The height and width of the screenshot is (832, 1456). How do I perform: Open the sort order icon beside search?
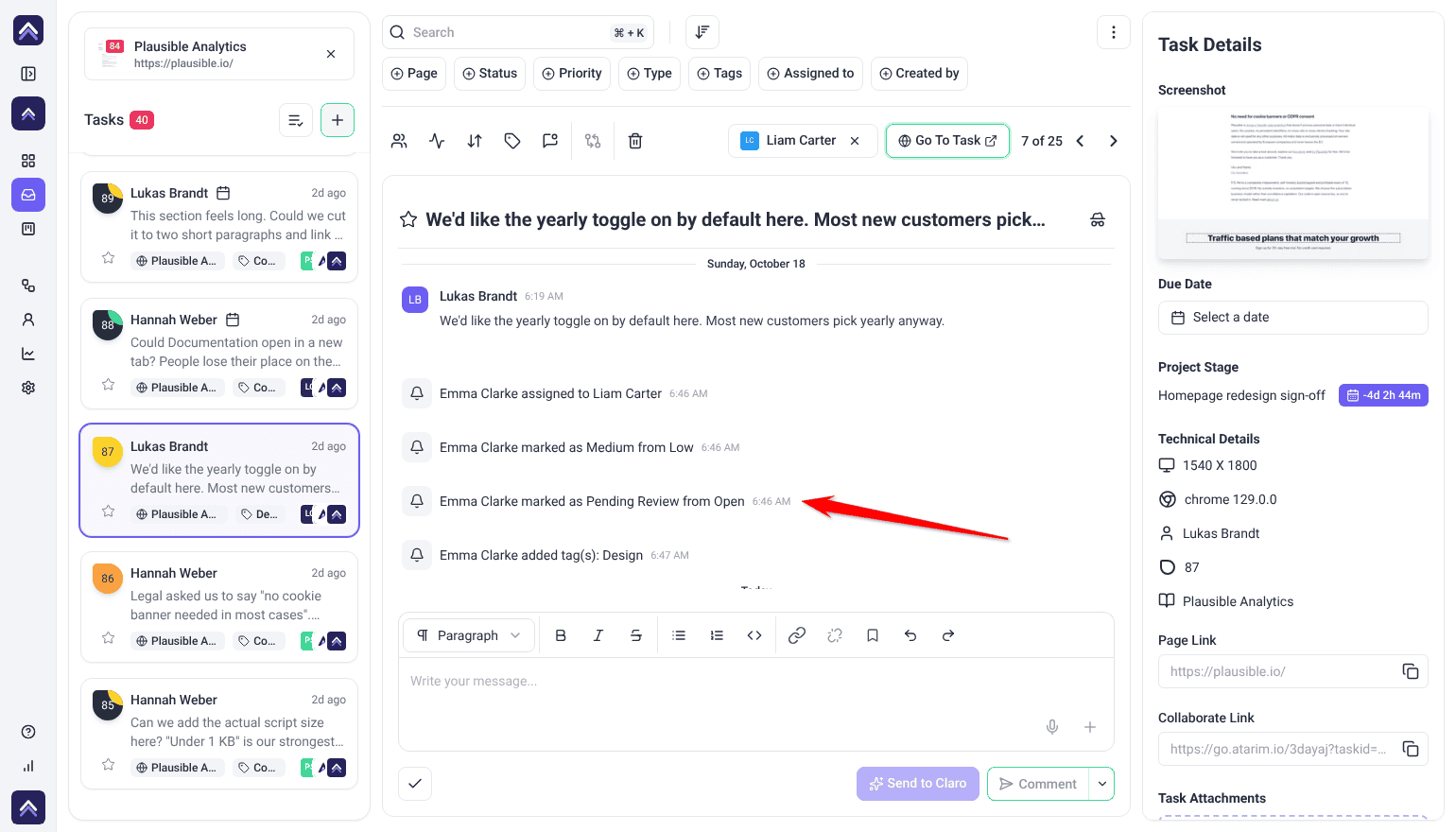click(x=702, y=32)
